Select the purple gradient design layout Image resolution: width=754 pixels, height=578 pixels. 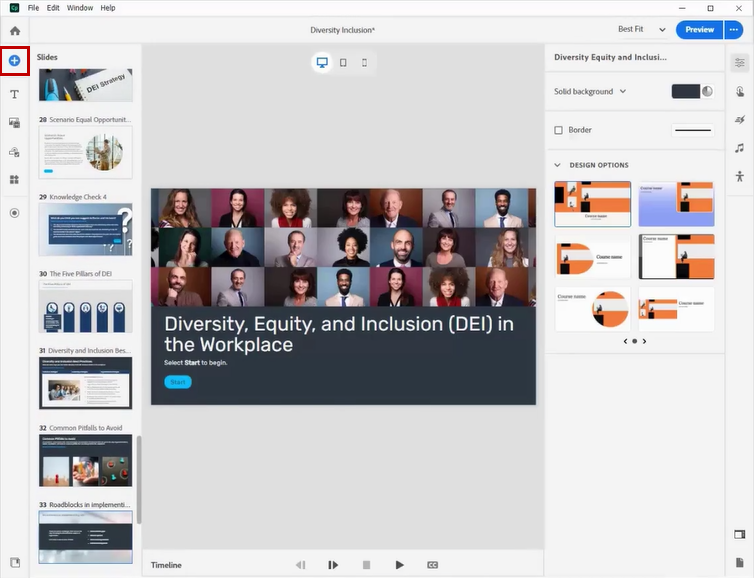(x=676, y=204)
